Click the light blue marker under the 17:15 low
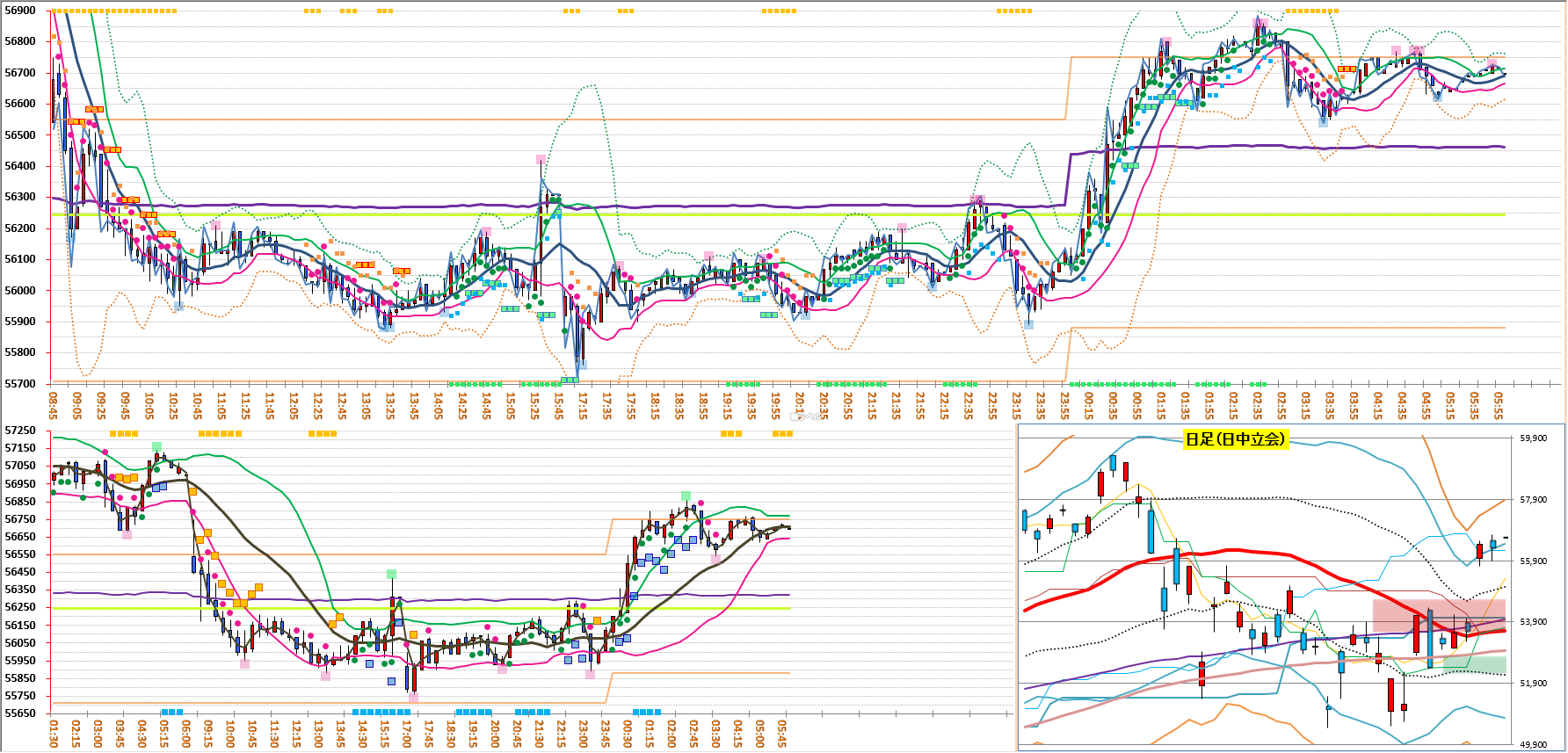1568x753 pixels. [x=582, y=363]
